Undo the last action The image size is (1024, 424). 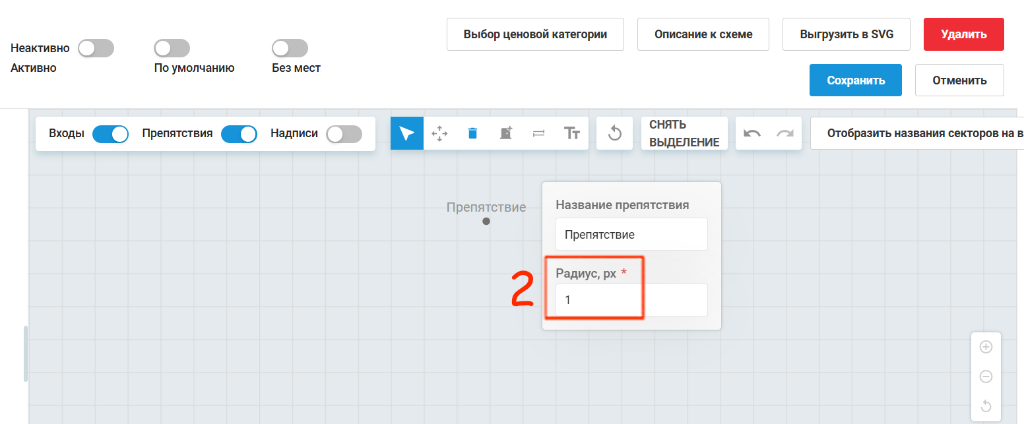[752, 133]
